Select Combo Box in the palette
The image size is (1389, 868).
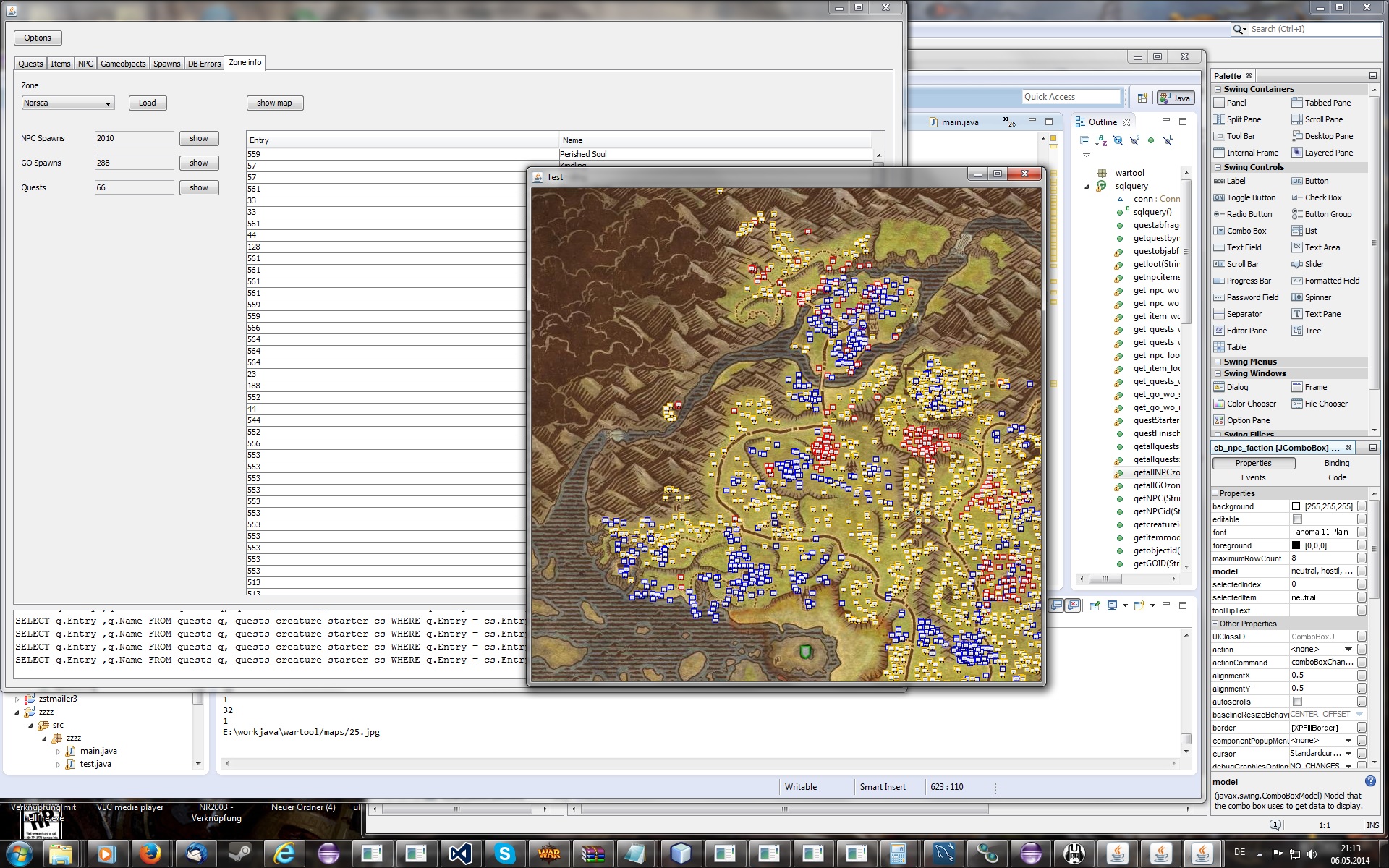1240,231
